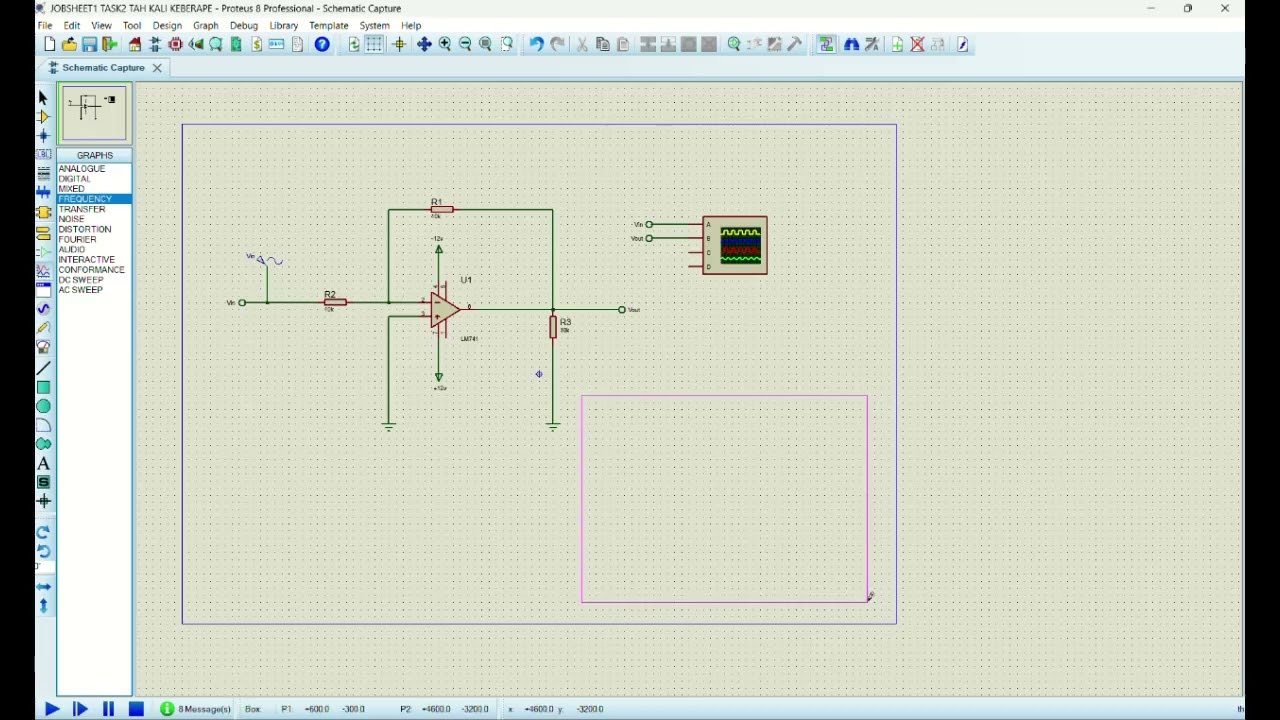Select the highlighted FREQUENCY graph type
The height and width of the screenshot is (720, 1280).
[94, 199]
